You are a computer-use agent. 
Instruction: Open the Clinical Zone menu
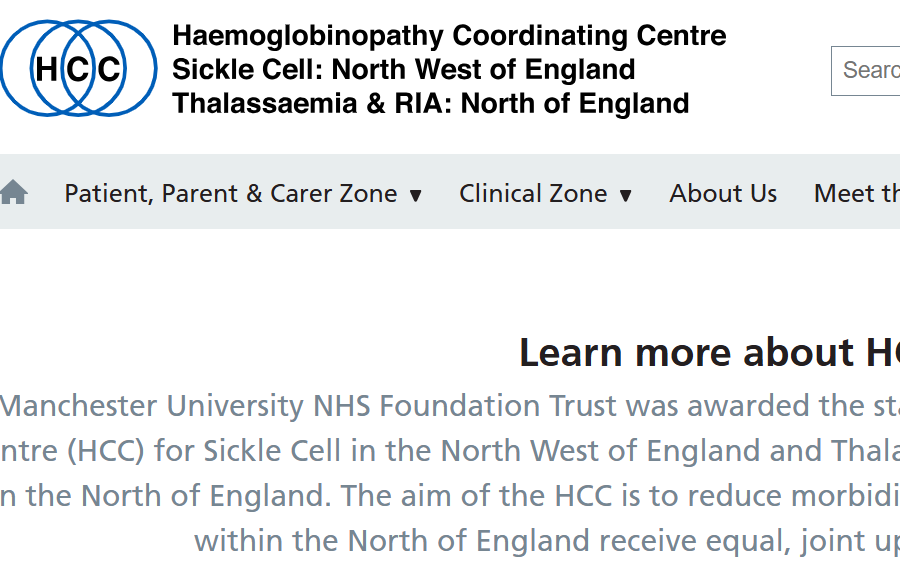(x=533, y=193)
